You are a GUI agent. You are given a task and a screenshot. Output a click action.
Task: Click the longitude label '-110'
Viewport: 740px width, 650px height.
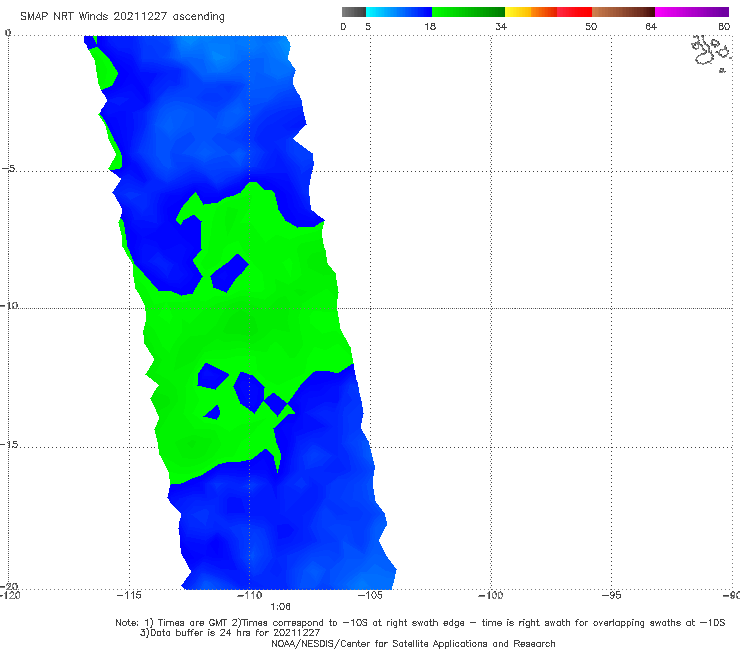point(249,595)
